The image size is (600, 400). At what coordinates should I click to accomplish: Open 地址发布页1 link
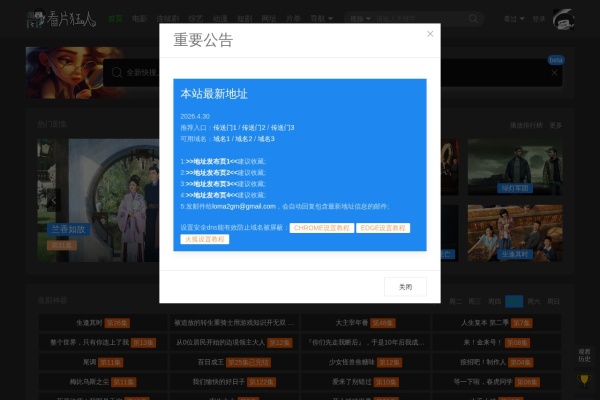pos(212,162)
